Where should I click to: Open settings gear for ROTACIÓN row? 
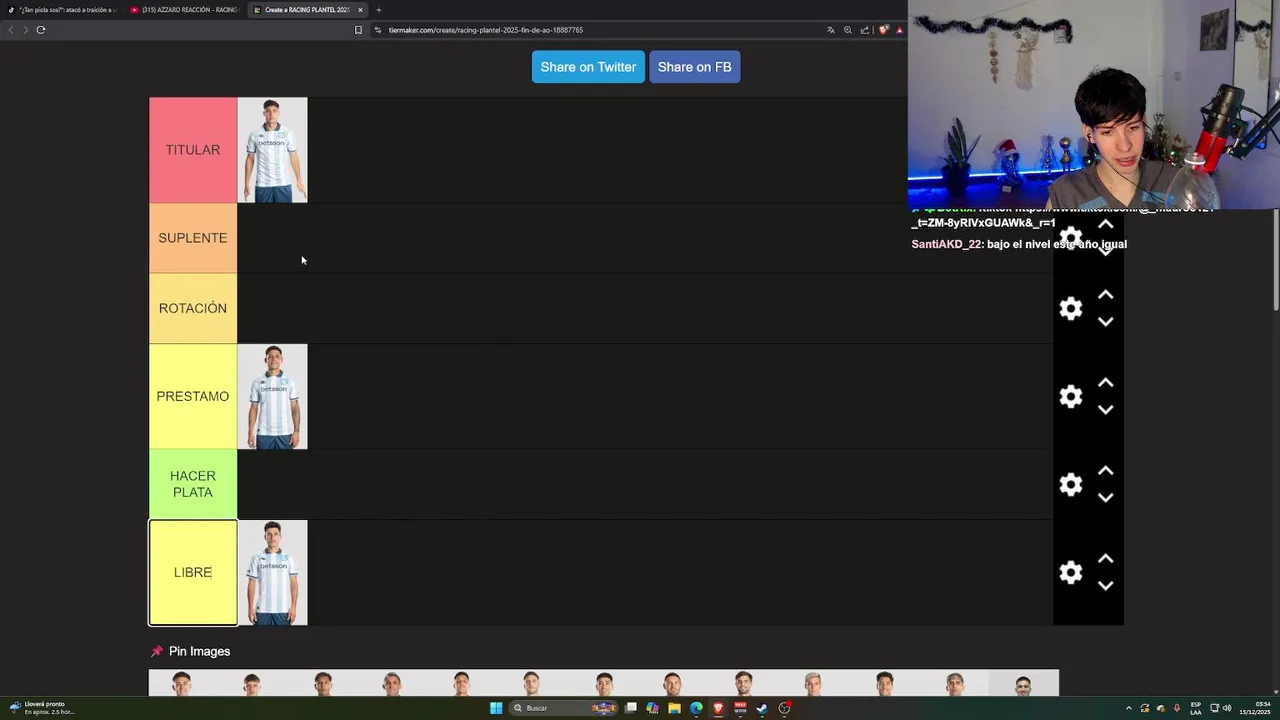click(1071, 308)
